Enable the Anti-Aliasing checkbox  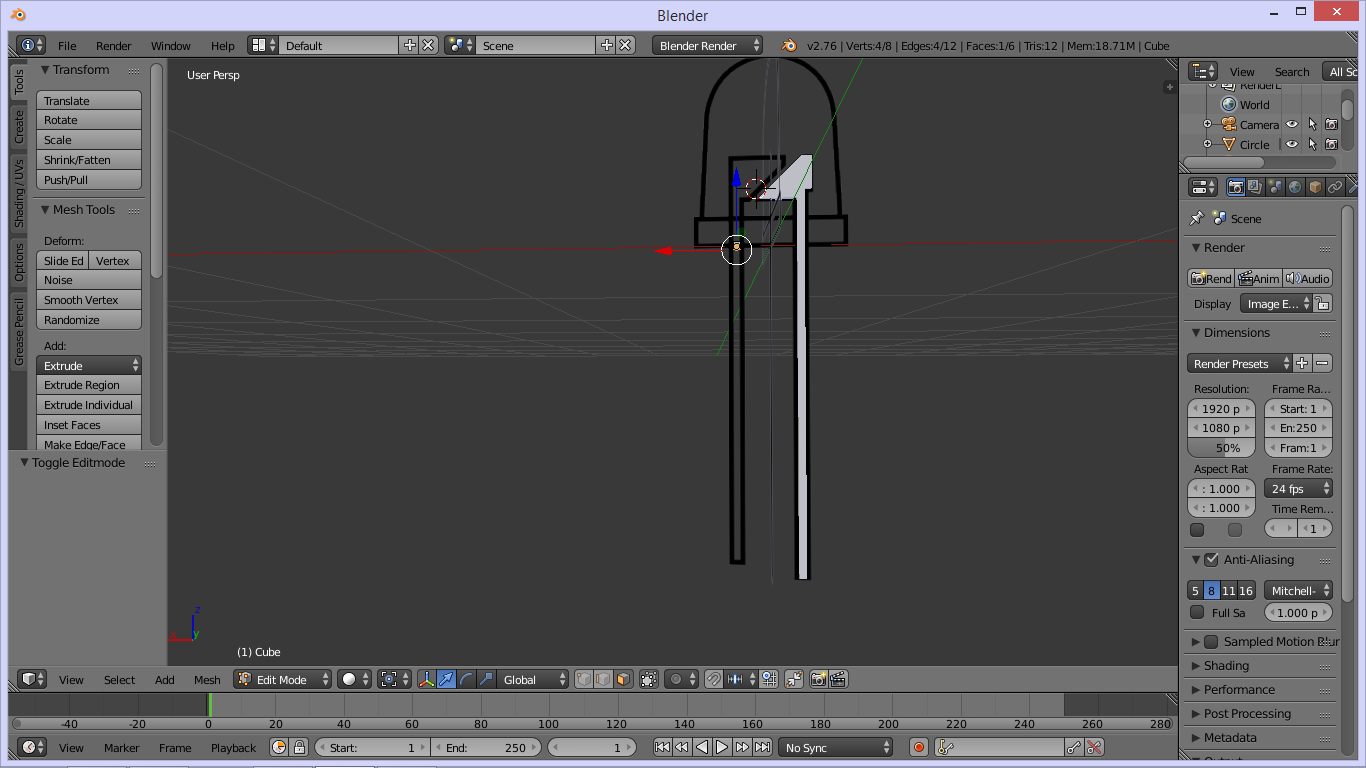tap(1212, 559)
